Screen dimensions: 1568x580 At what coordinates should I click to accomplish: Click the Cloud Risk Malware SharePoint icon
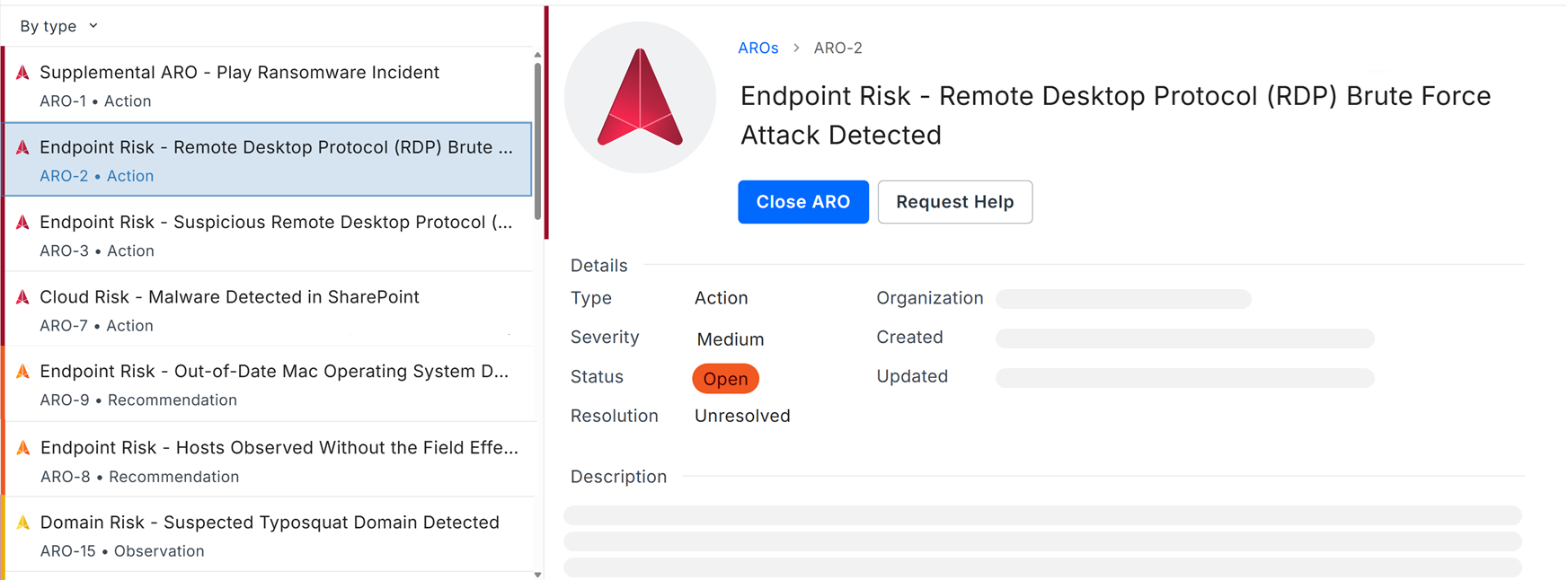(x=23, y=296)
